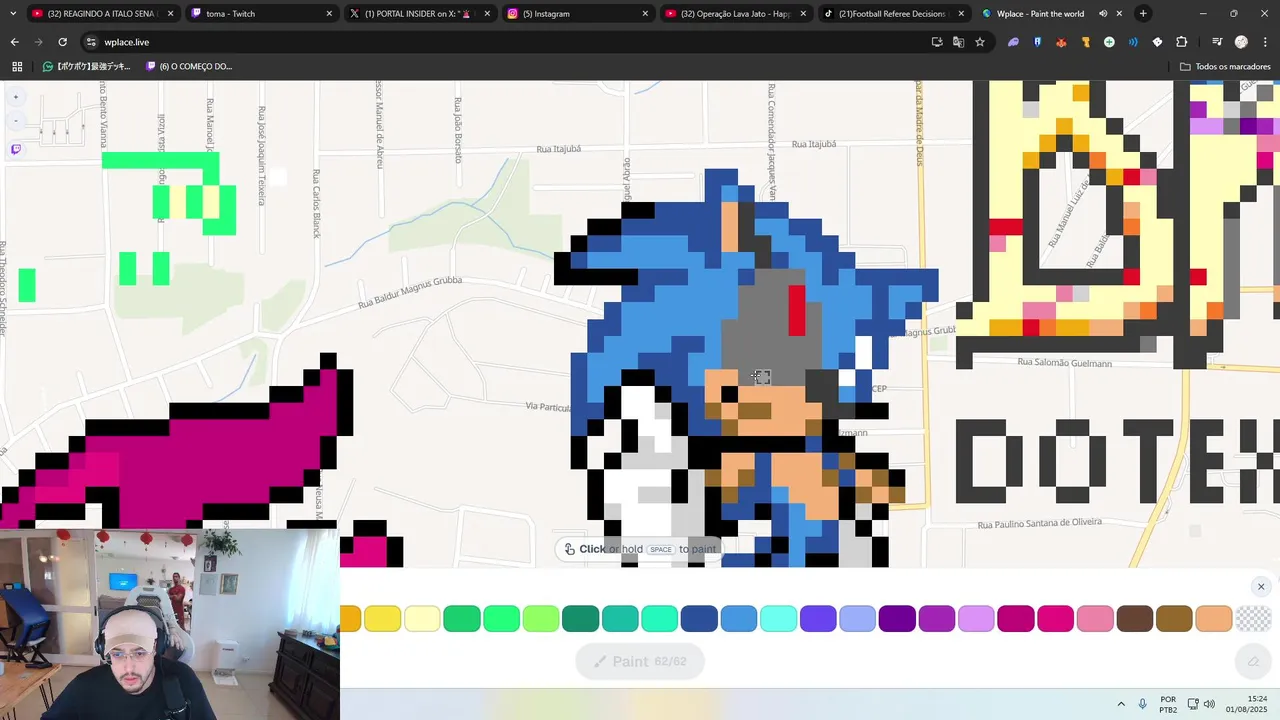Open site information icon in address bar
Viewport: 1280px width, 720px height.
point(91,42)
